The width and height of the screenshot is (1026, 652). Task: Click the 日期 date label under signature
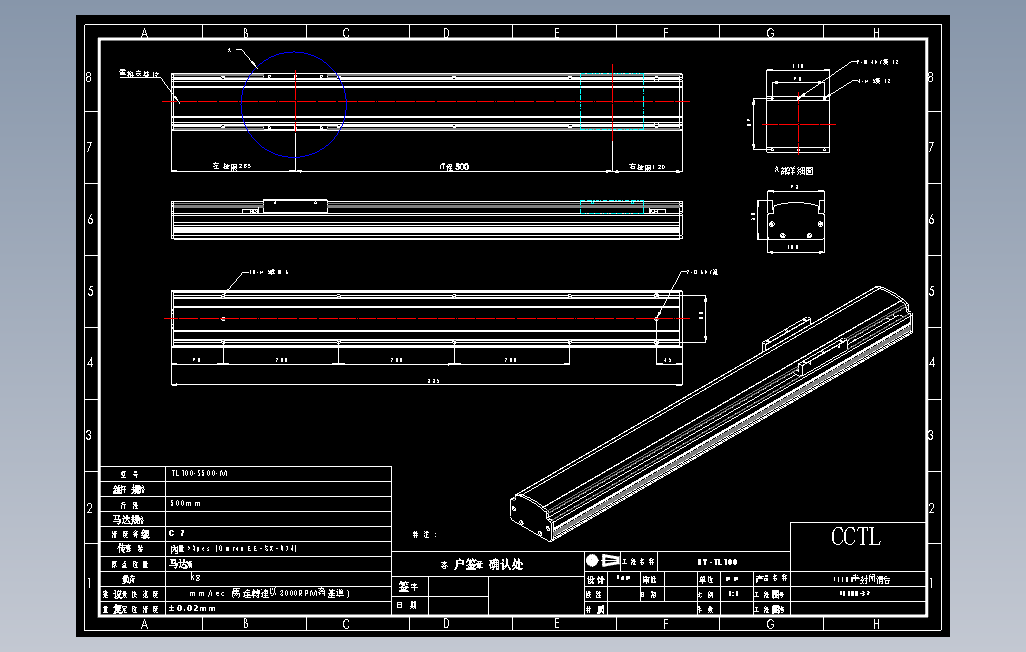coord(406,605)
